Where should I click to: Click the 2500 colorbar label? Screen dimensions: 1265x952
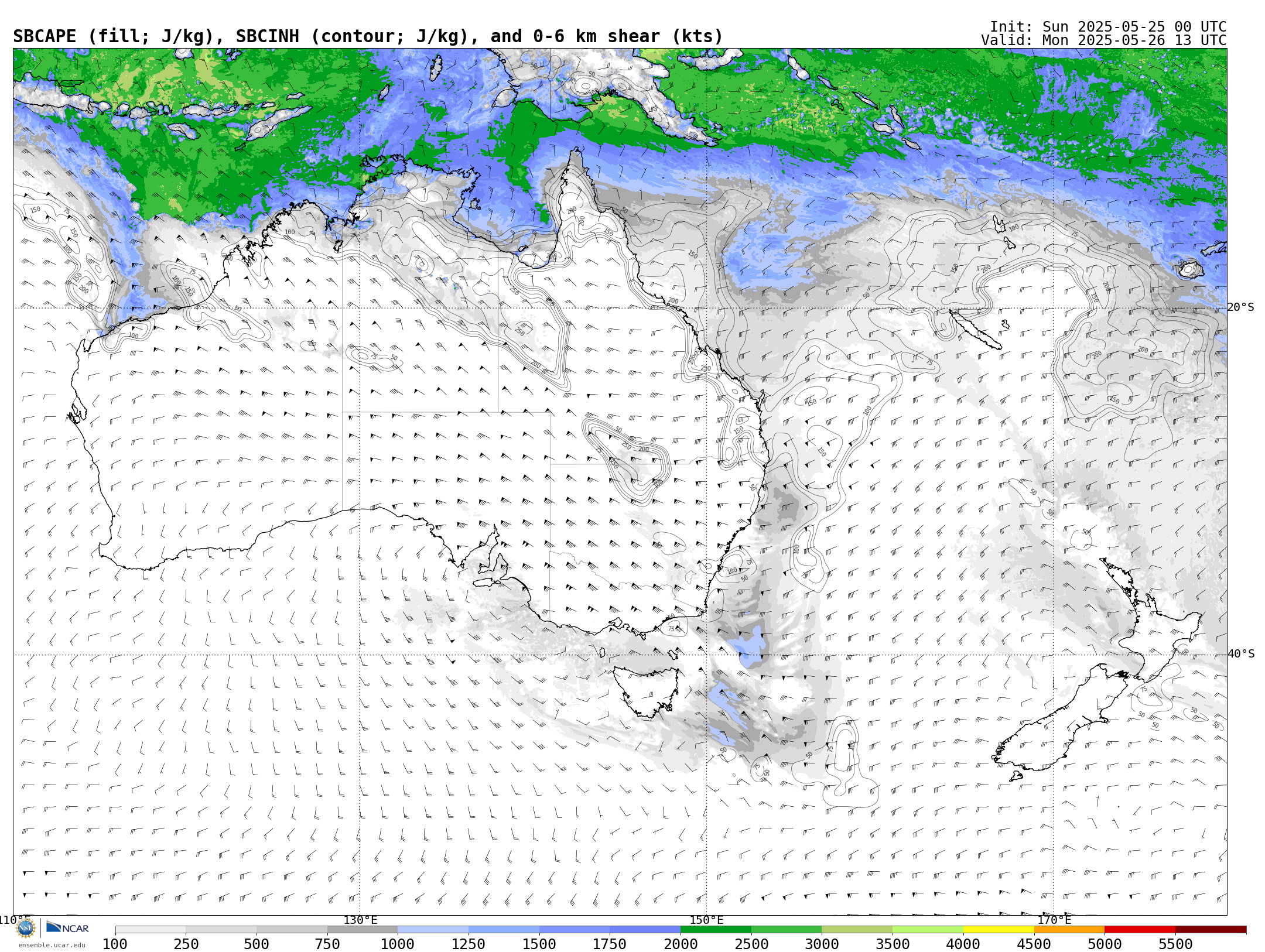tap(751, 944)
